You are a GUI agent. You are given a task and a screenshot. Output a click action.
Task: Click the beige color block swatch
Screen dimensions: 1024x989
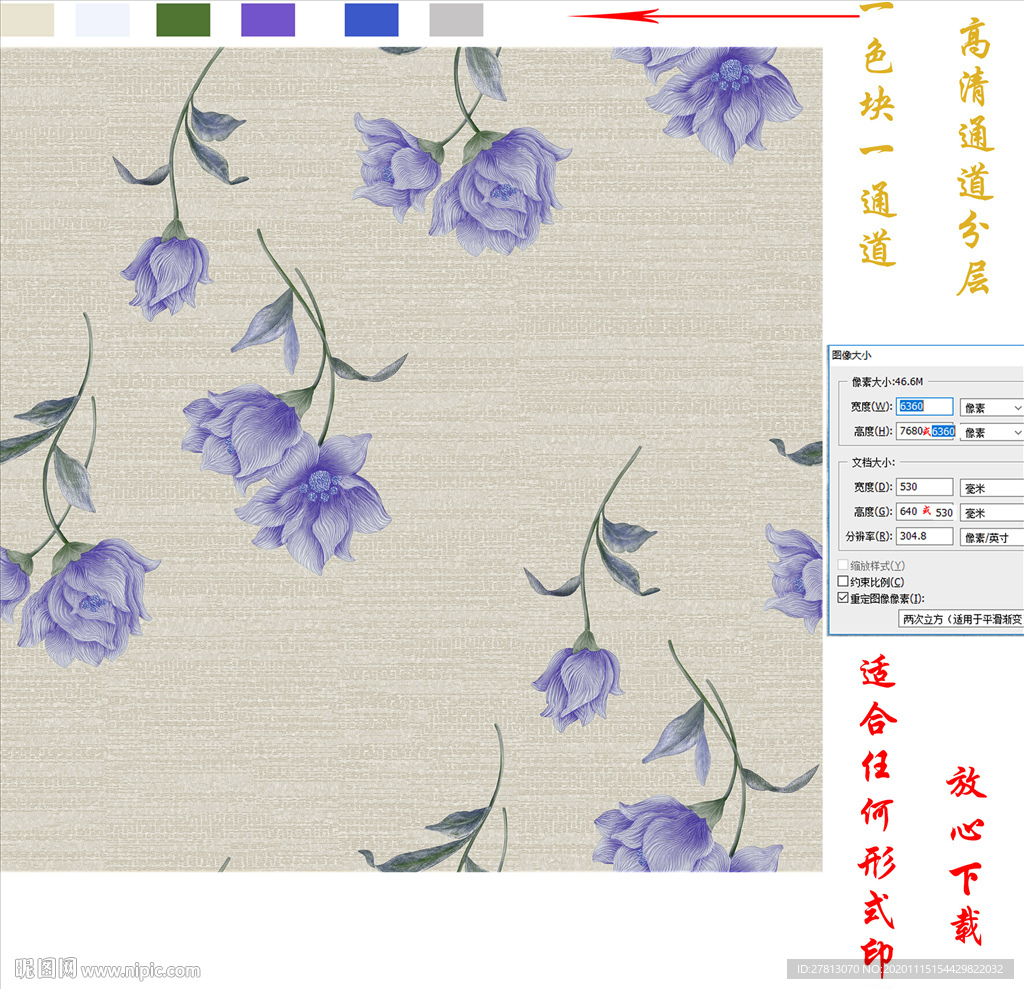coord(27,20)
